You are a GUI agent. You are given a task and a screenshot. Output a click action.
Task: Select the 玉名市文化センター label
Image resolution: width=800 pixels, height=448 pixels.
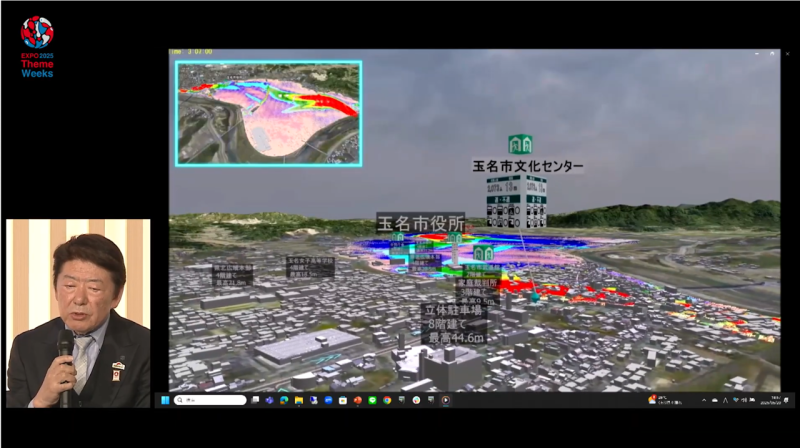coord(528,166)
